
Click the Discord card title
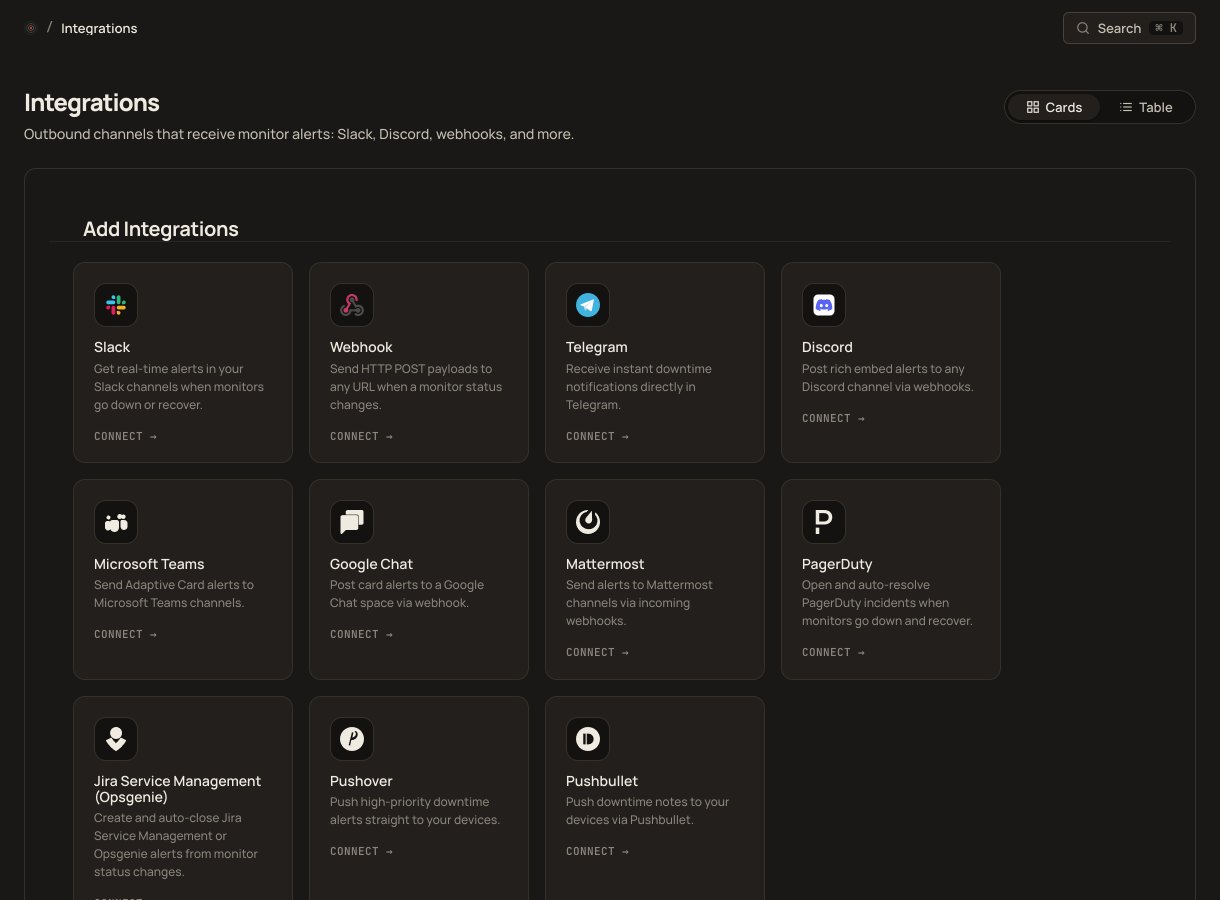827,347
